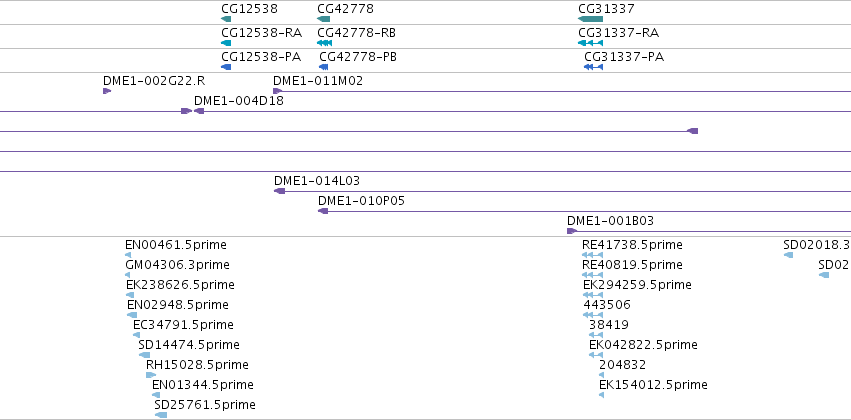The image size is (851, 420).
Task: Click the EK042822.5prime feature glyph
Action: [x=596, y=355]
